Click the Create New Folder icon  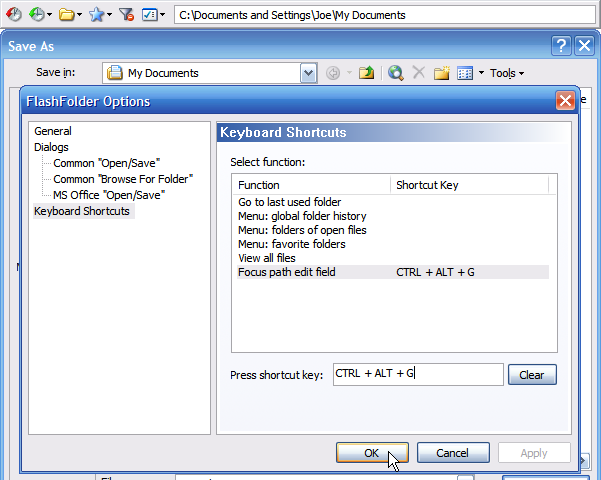coord(441,73)
